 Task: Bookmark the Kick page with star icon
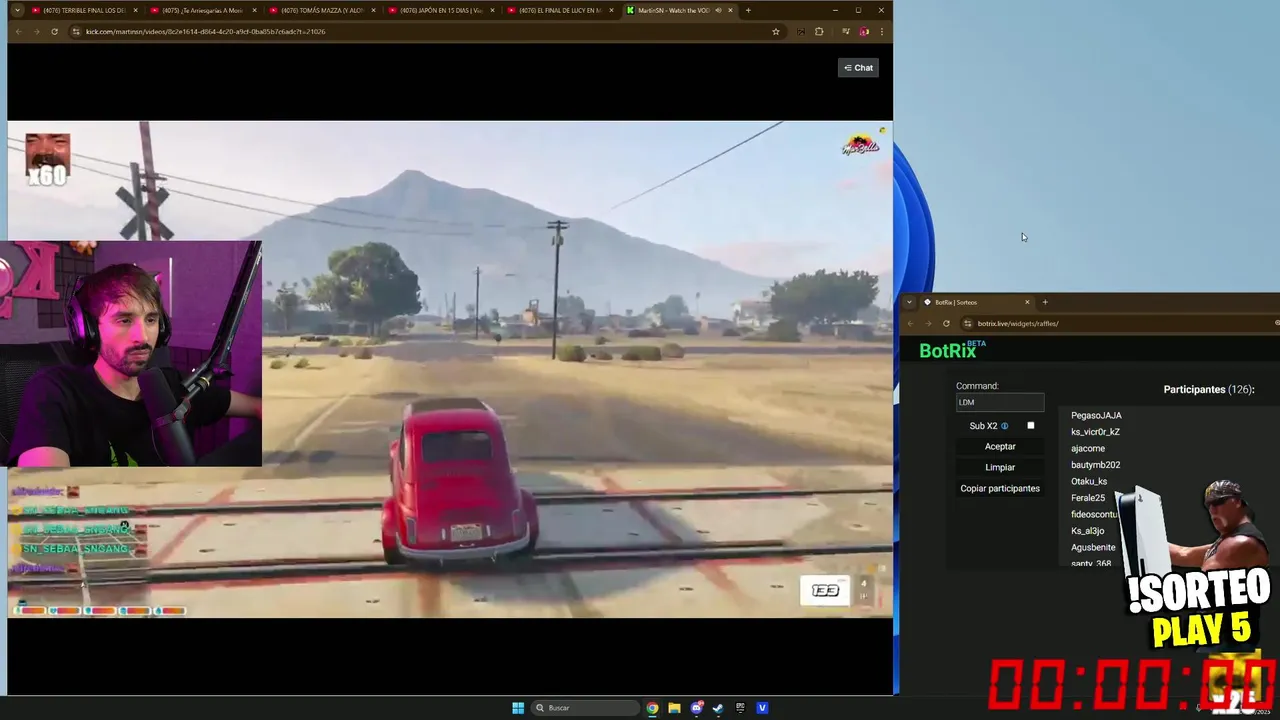[x=775, y=31]
